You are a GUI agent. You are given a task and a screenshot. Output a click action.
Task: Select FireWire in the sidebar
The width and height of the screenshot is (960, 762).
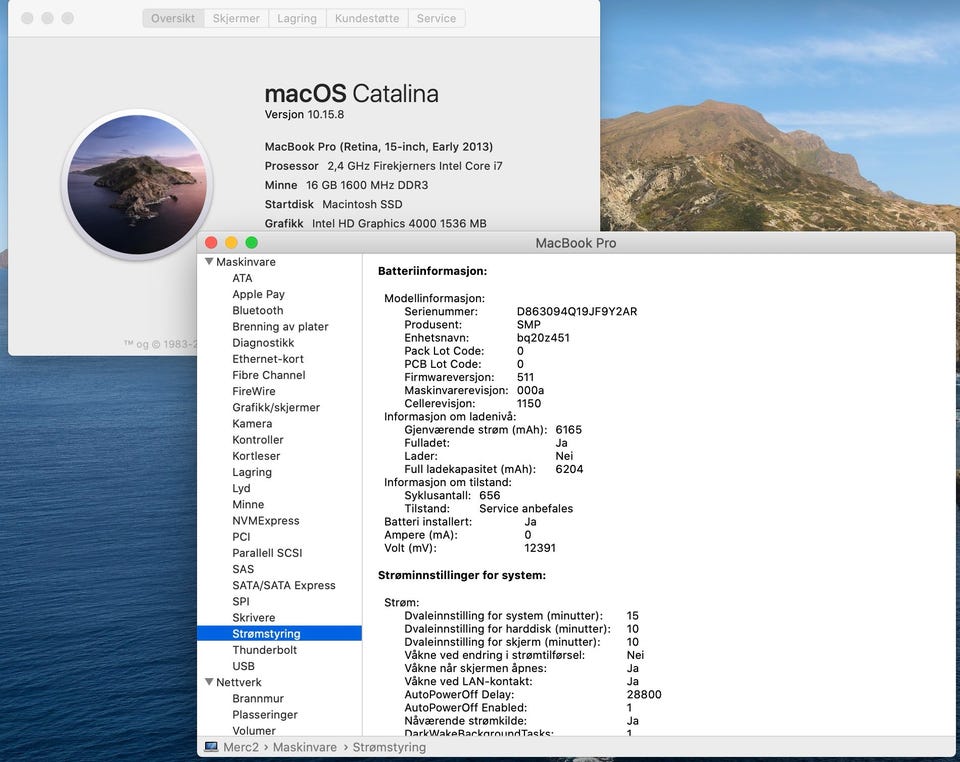[x=254, y=391]
